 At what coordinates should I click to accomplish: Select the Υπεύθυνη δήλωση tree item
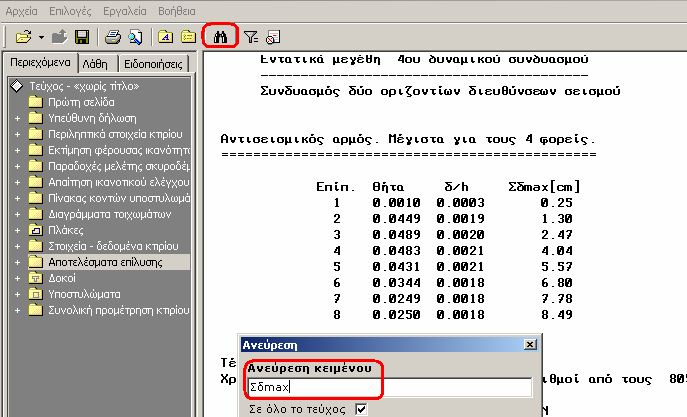(92, 119)
